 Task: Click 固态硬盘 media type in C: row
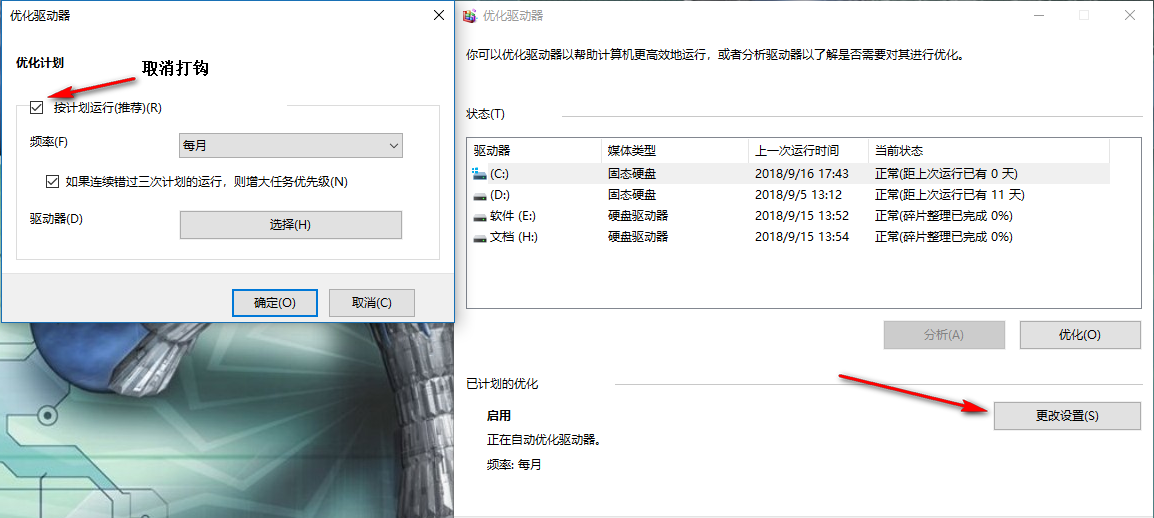(632, 174)
